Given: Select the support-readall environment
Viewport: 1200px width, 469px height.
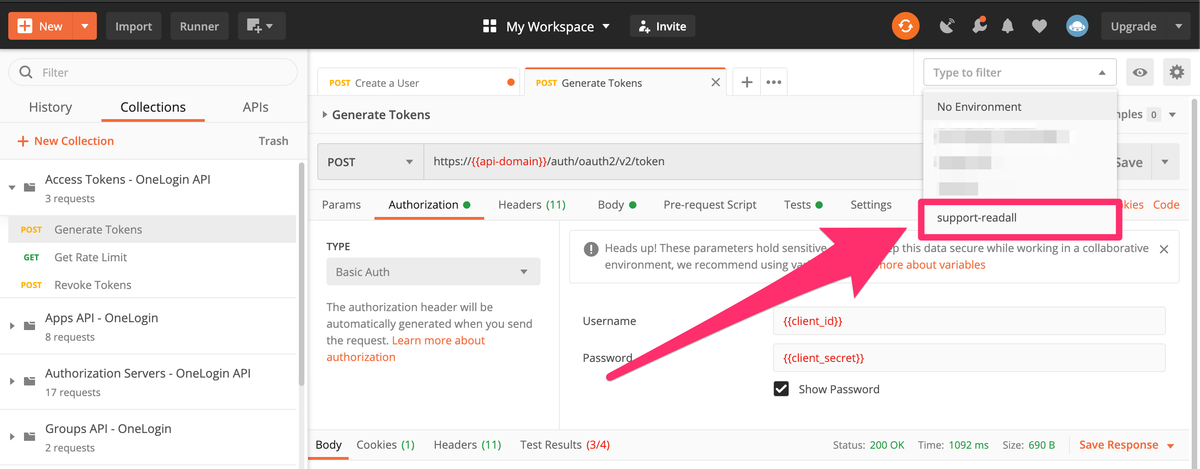Looking at the screenshot, I should [1018, 217].
